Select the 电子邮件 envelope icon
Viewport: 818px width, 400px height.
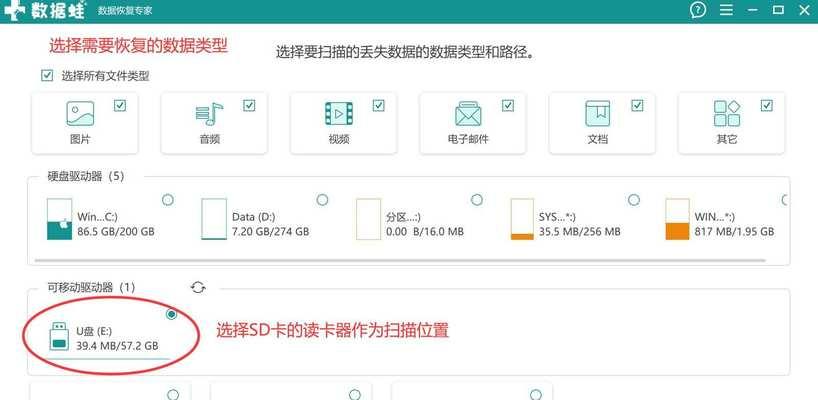point(468,114)
